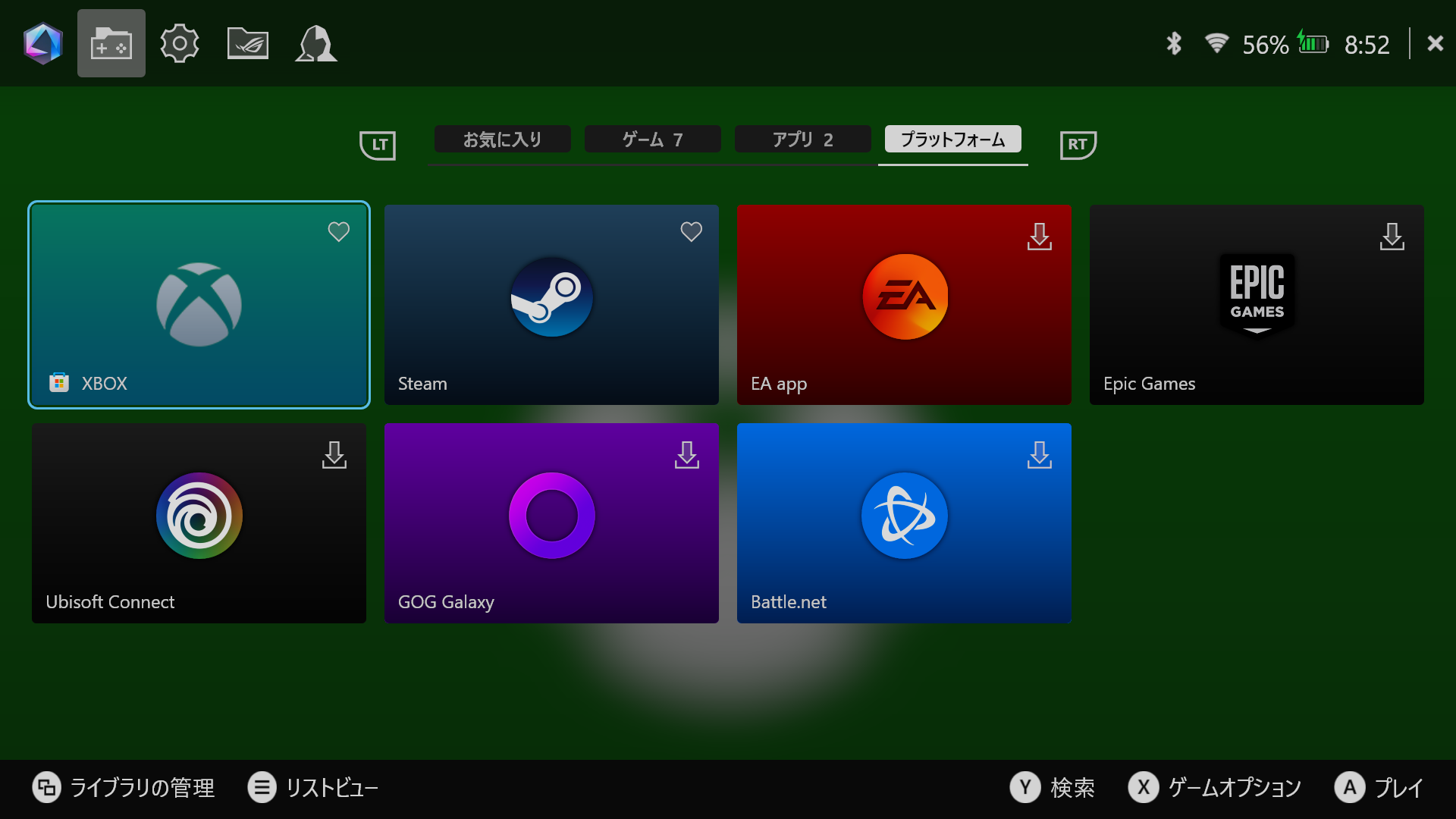Download GOG Galaxy via arrow icon

[x=687, y=455]
